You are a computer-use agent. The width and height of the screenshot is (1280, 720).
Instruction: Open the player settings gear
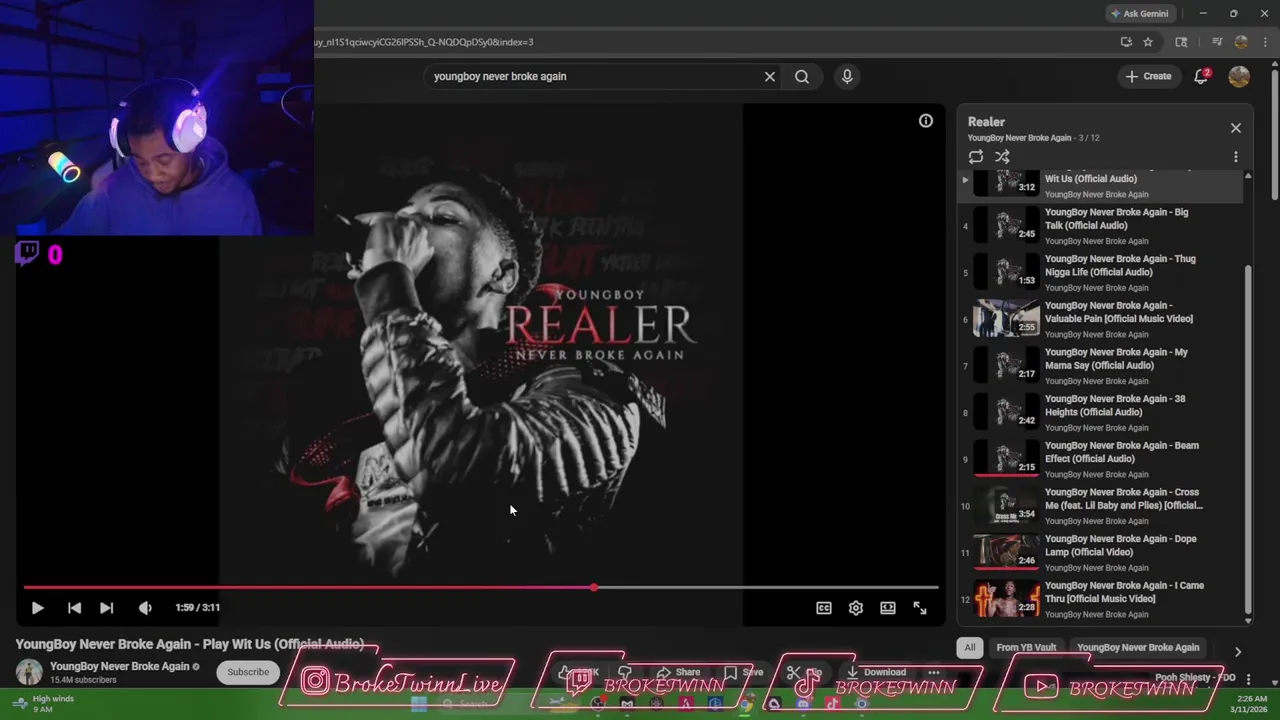856,607
